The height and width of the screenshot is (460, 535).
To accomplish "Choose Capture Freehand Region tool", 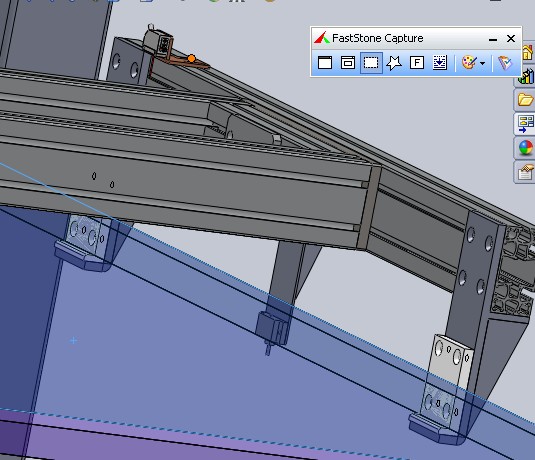I will 394,63.
